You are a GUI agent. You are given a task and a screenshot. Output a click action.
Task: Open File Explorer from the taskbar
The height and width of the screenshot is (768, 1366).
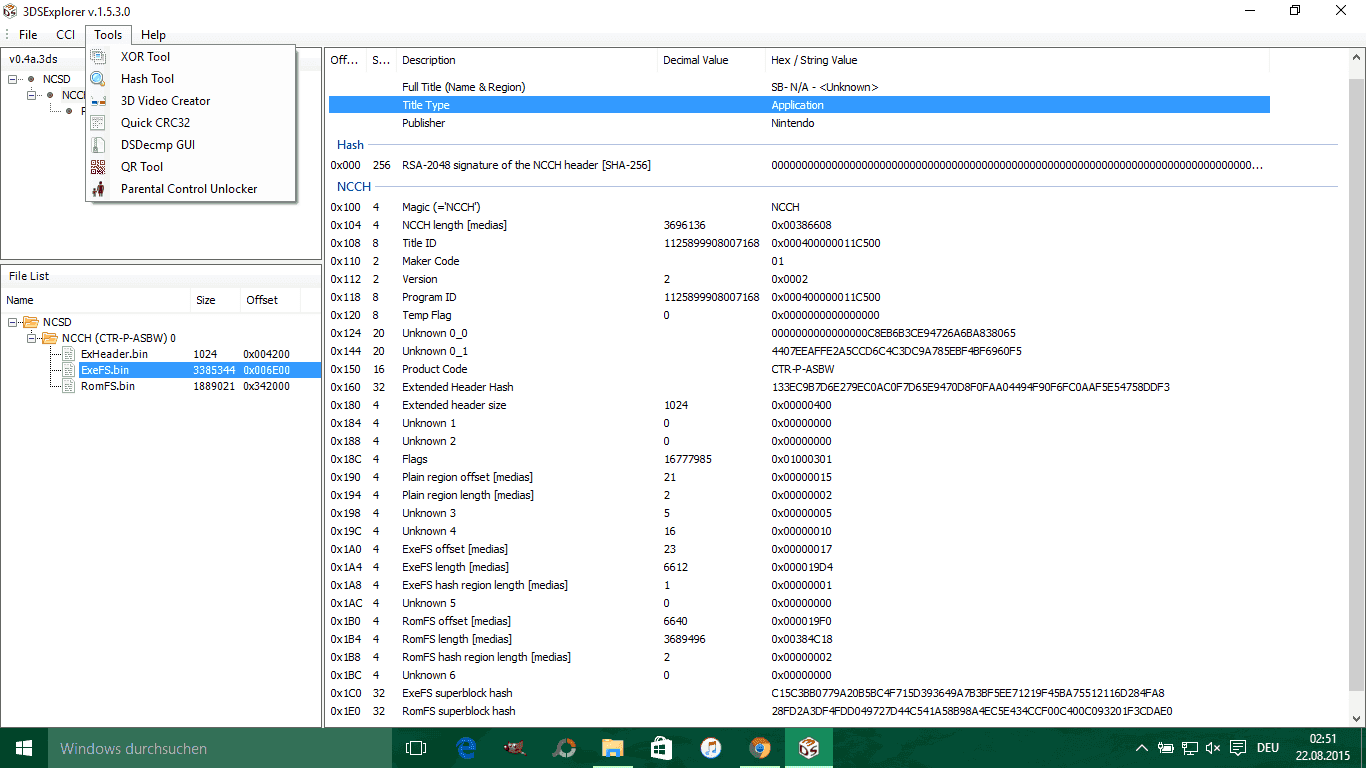coord(612,748)
